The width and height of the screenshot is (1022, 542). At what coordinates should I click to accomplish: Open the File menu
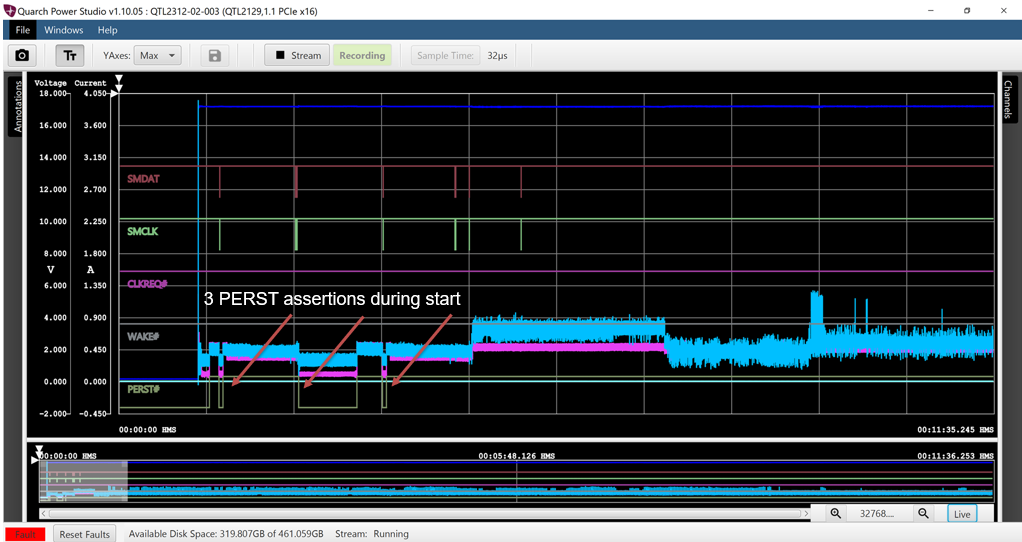tap(23, 30)
